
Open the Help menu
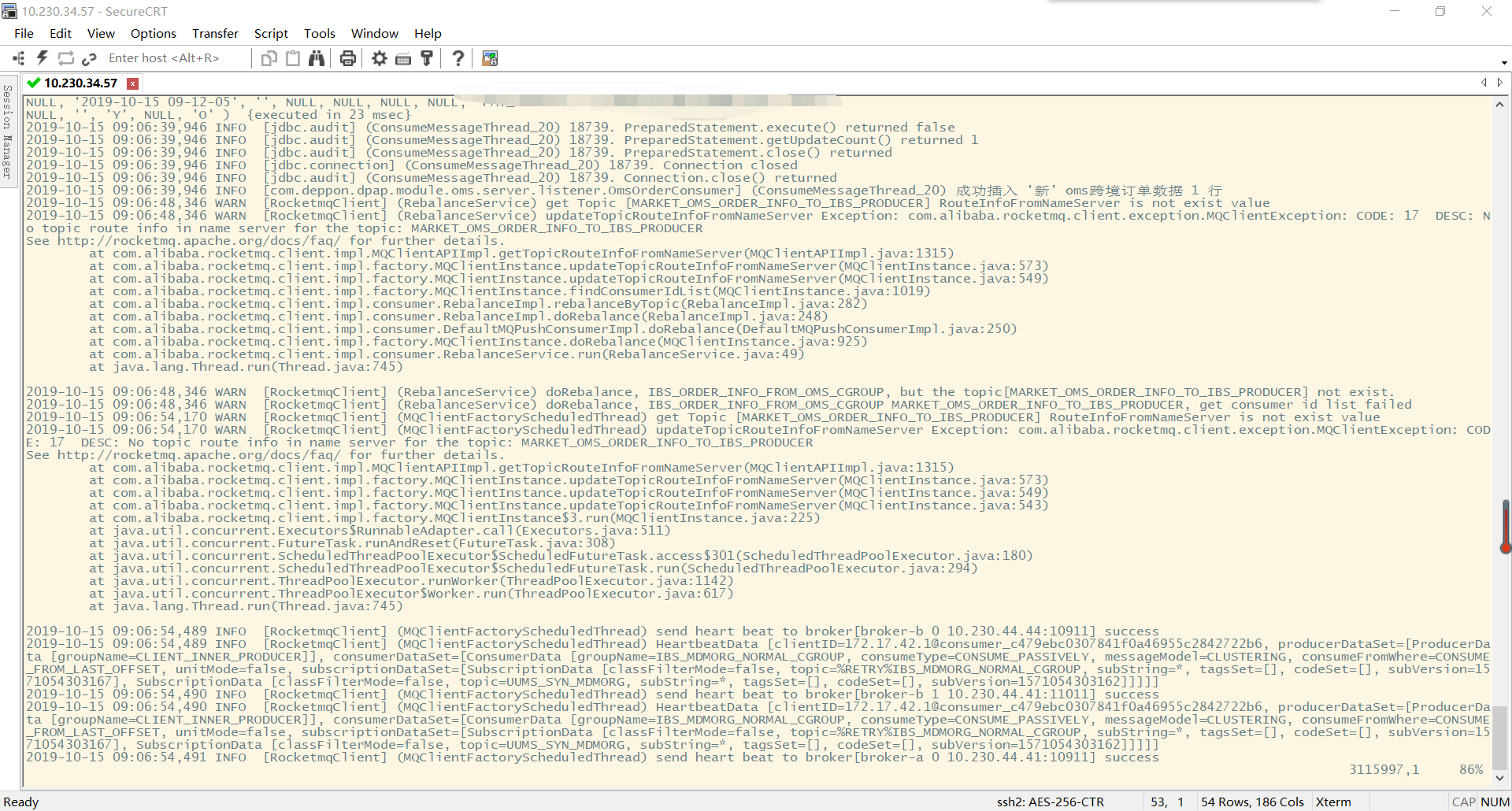pyautogui.click(x=428, y=33)
